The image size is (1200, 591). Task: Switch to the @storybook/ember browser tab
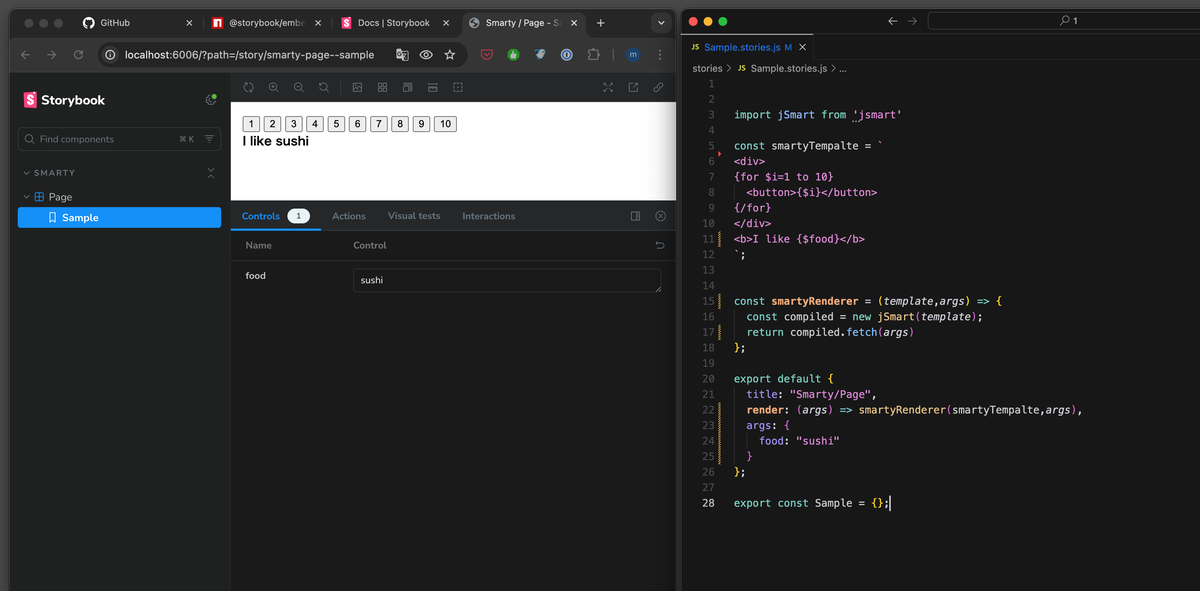tap(265, 22)
